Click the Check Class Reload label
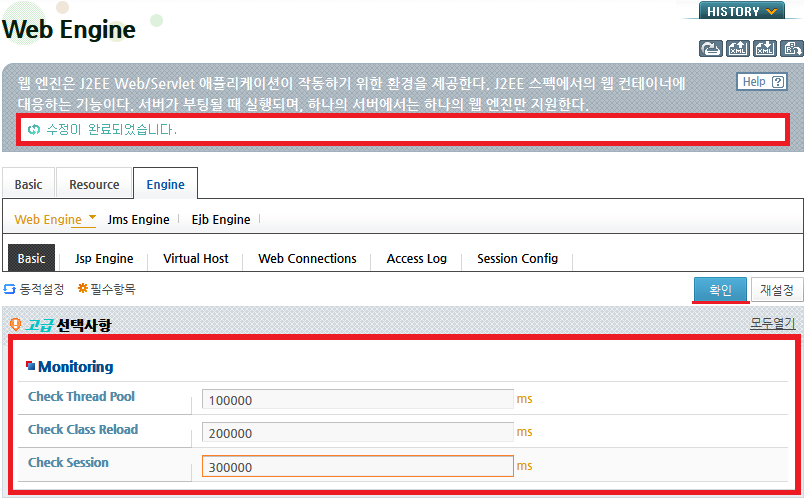Screen dimensions: 806x502 [x=83, y=430]
